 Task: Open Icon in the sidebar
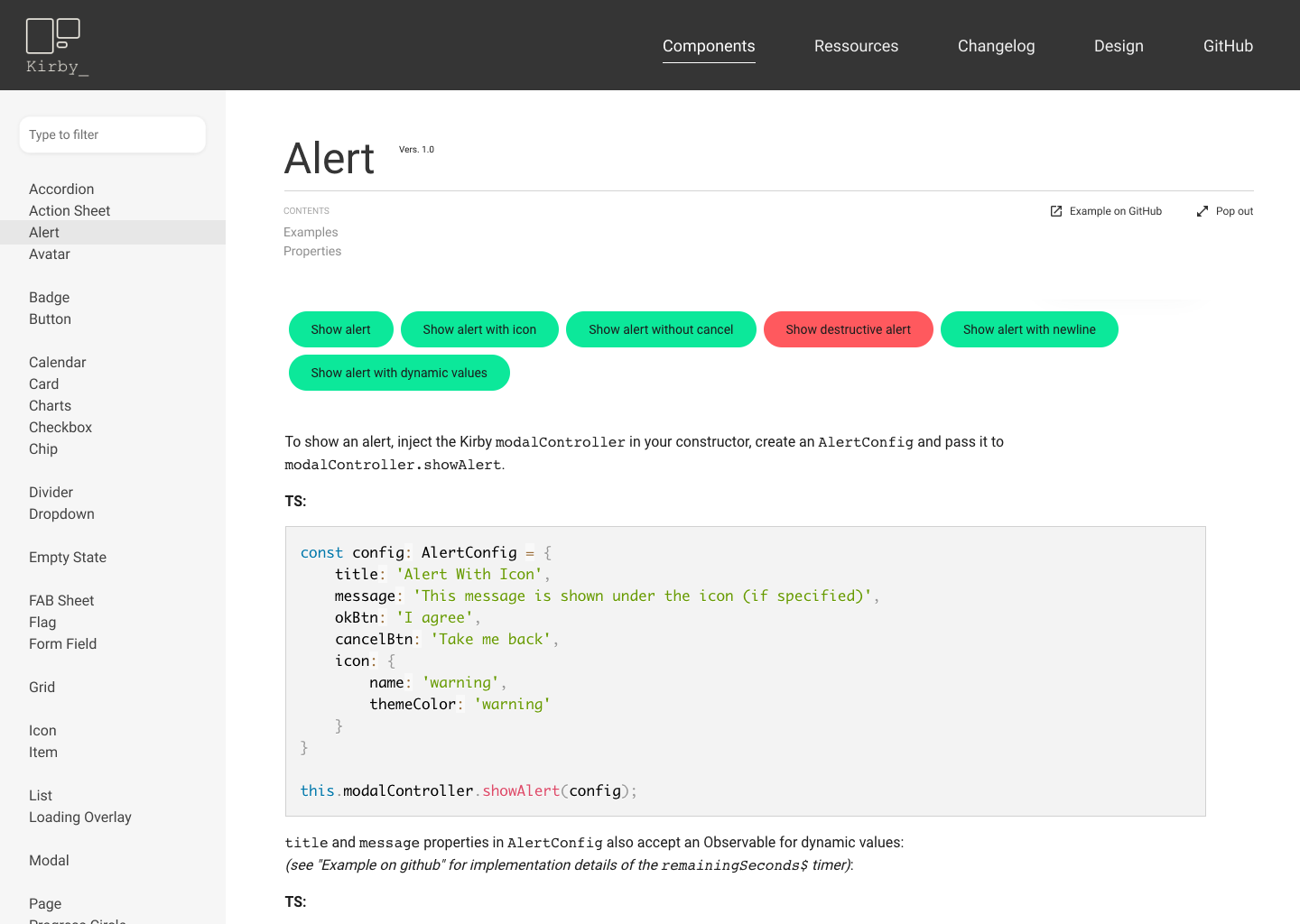tap(42, 730)
